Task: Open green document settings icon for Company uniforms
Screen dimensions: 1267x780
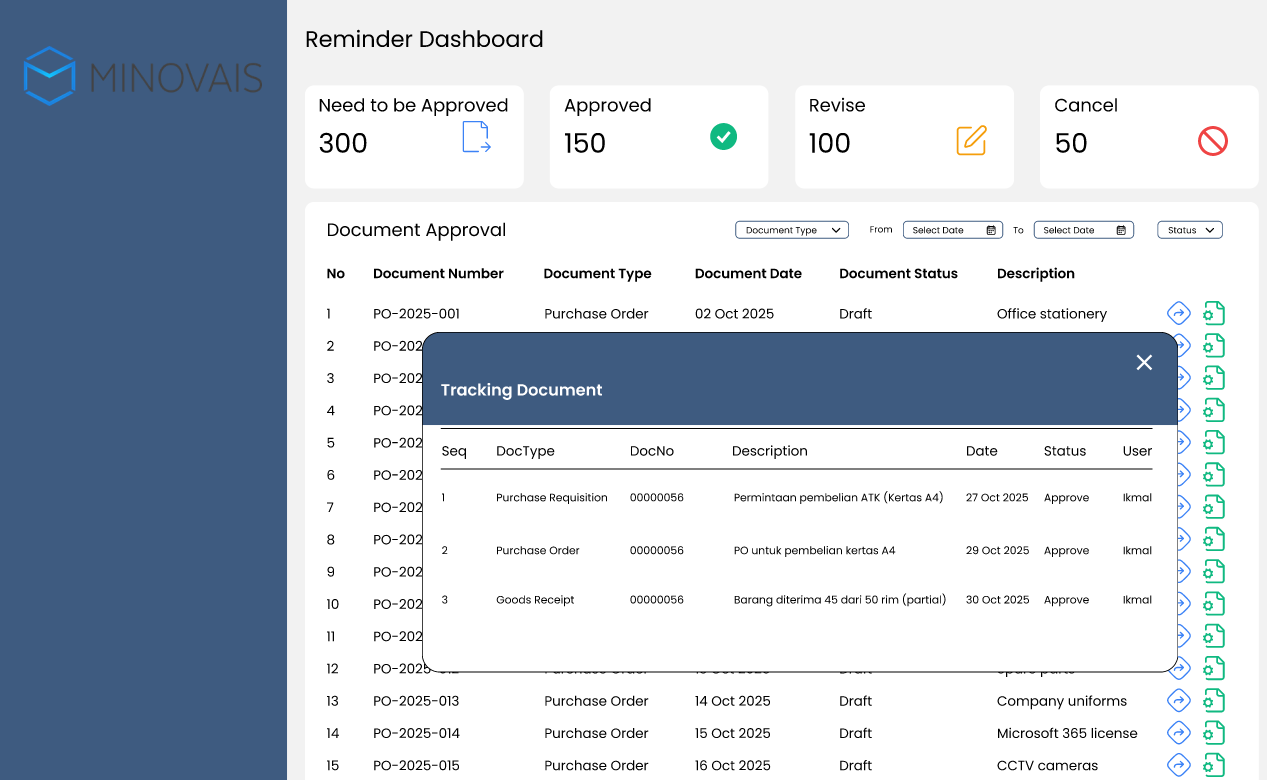Action: (x=1213, y=701)
